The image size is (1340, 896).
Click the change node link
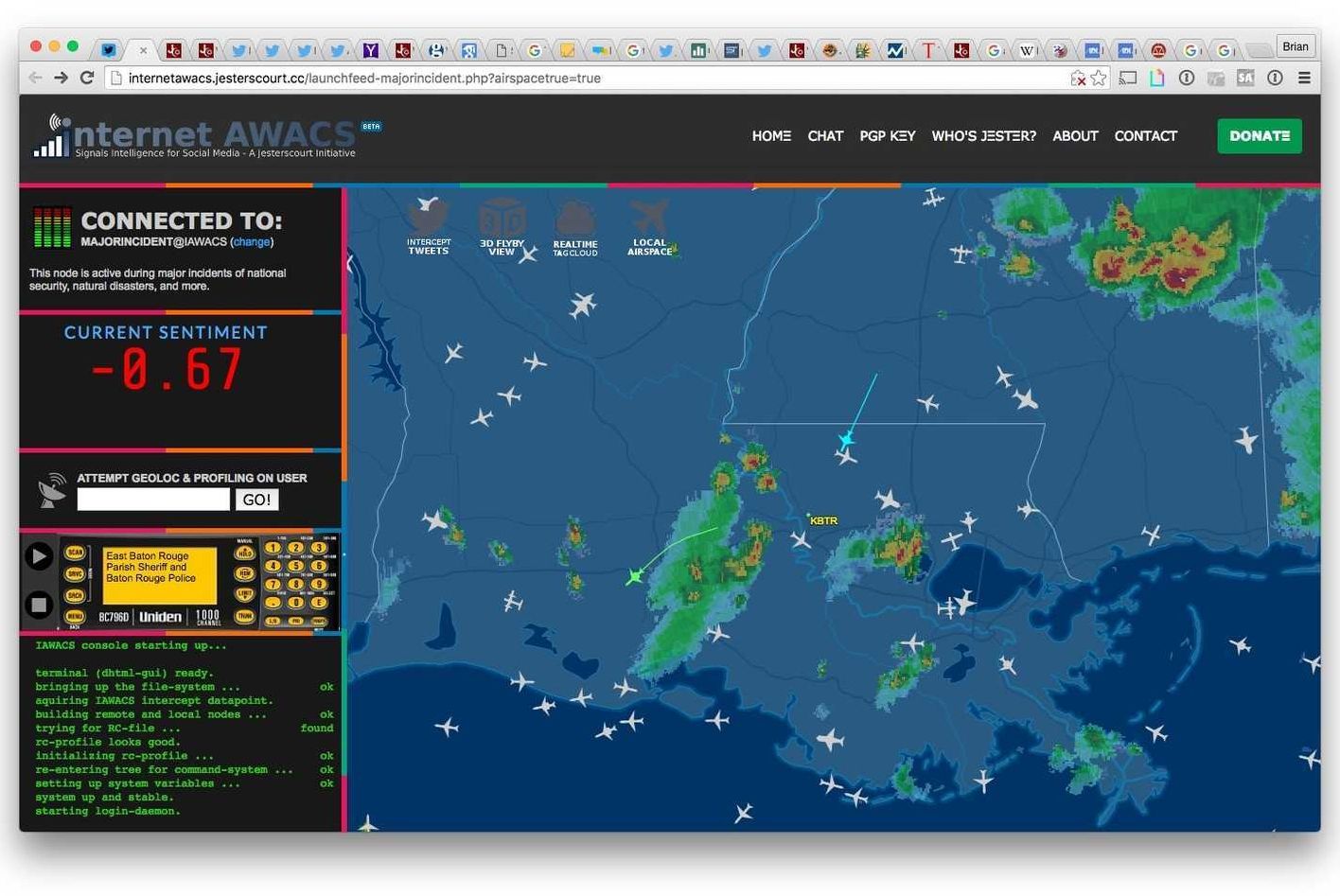click(x=252, y=242)
